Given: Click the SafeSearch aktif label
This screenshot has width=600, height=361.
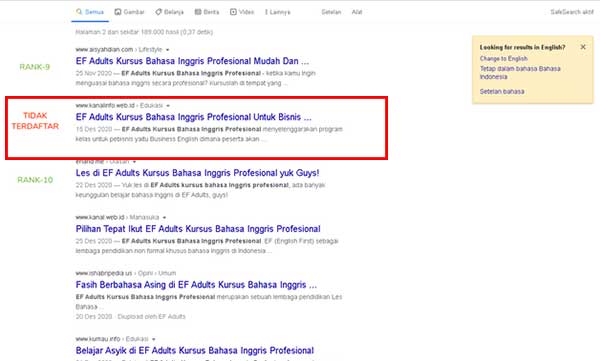Looking at the screenshot, I should (x=572, y=12).
